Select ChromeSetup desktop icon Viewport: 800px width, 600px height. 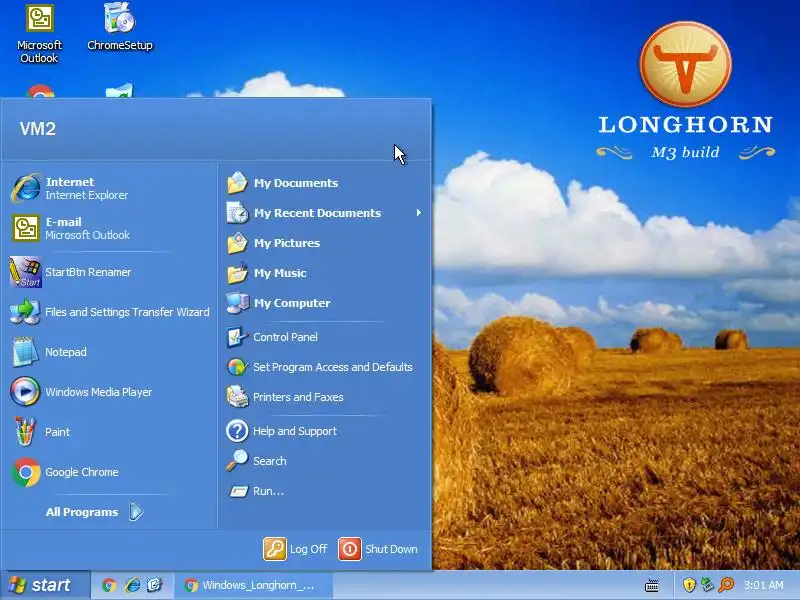click(120, 27)
